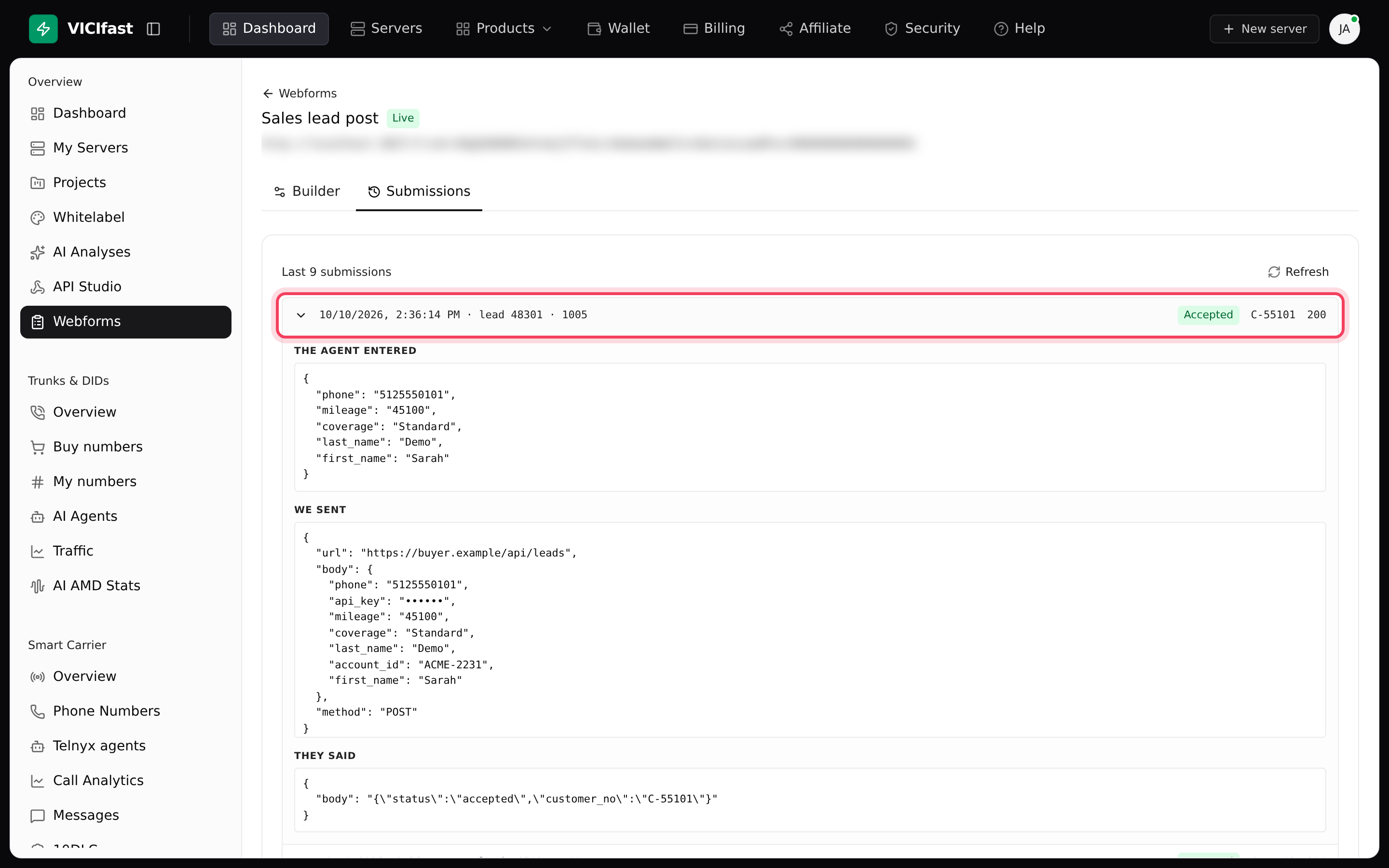1389x868 pixels.
Task: Open Smart Carrier Overview
Action: 126,677
